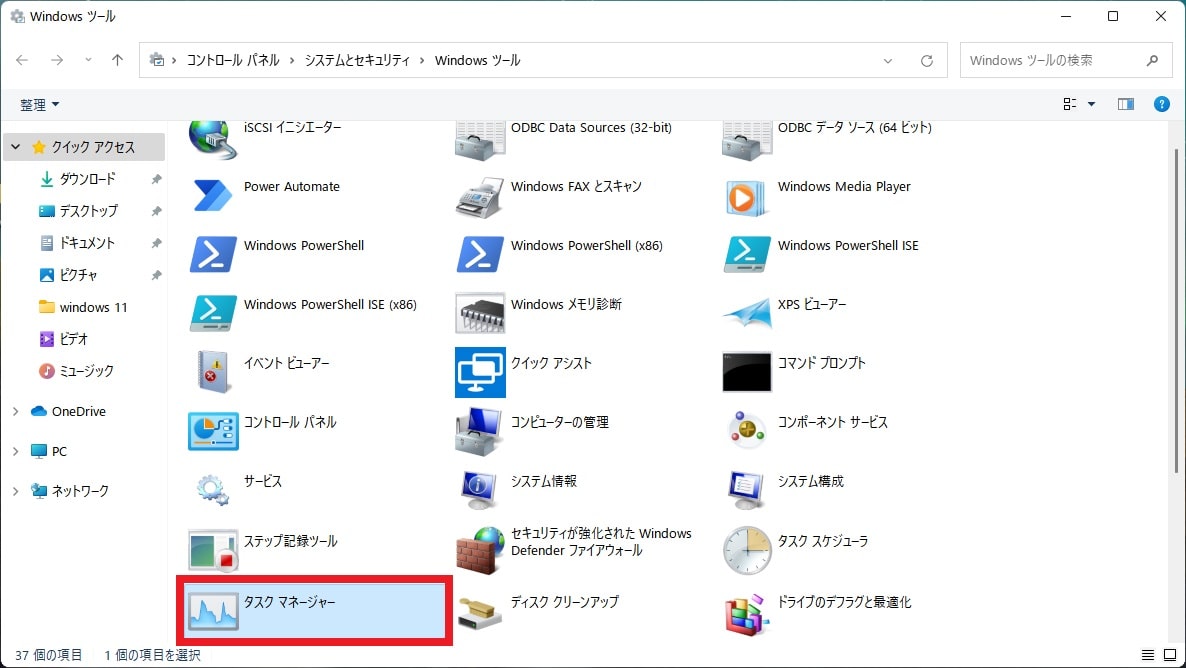
Task: Select the コンピューターの管理 icon
Action: pos(480,431)
